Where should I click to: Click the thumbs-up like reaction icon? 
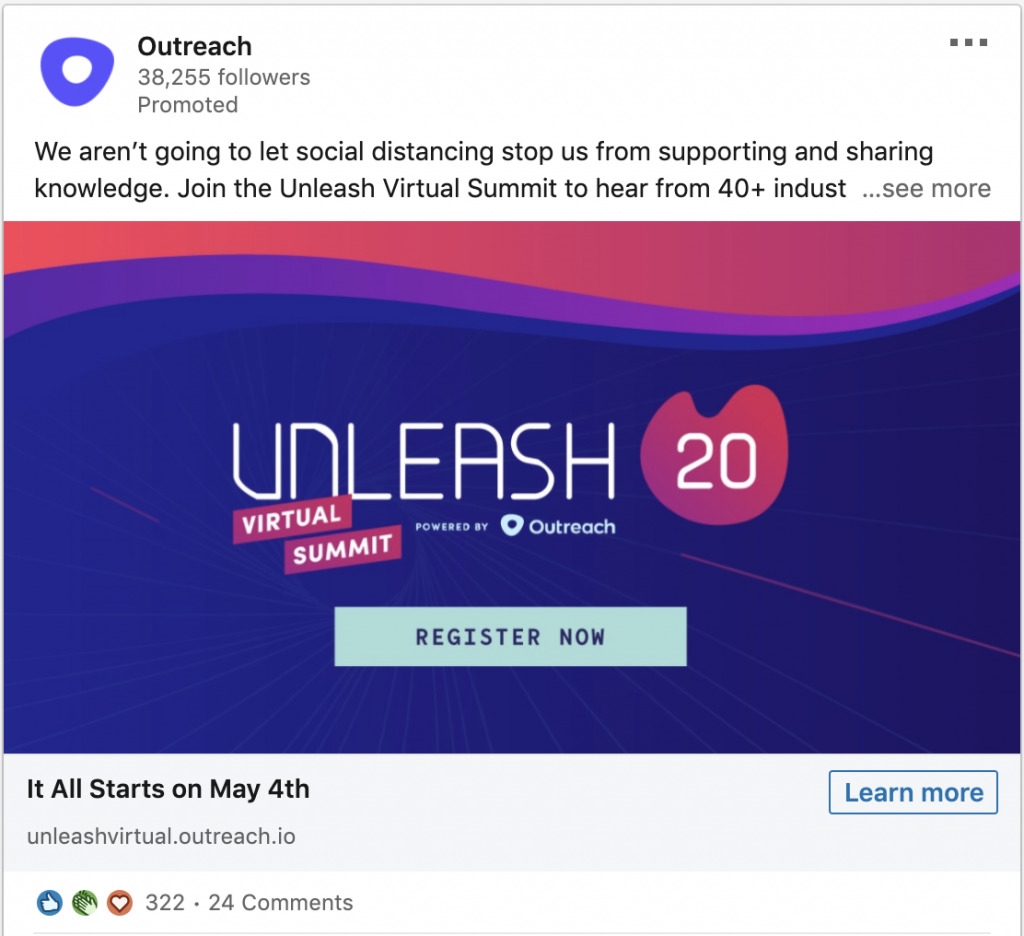coord(52,901)
